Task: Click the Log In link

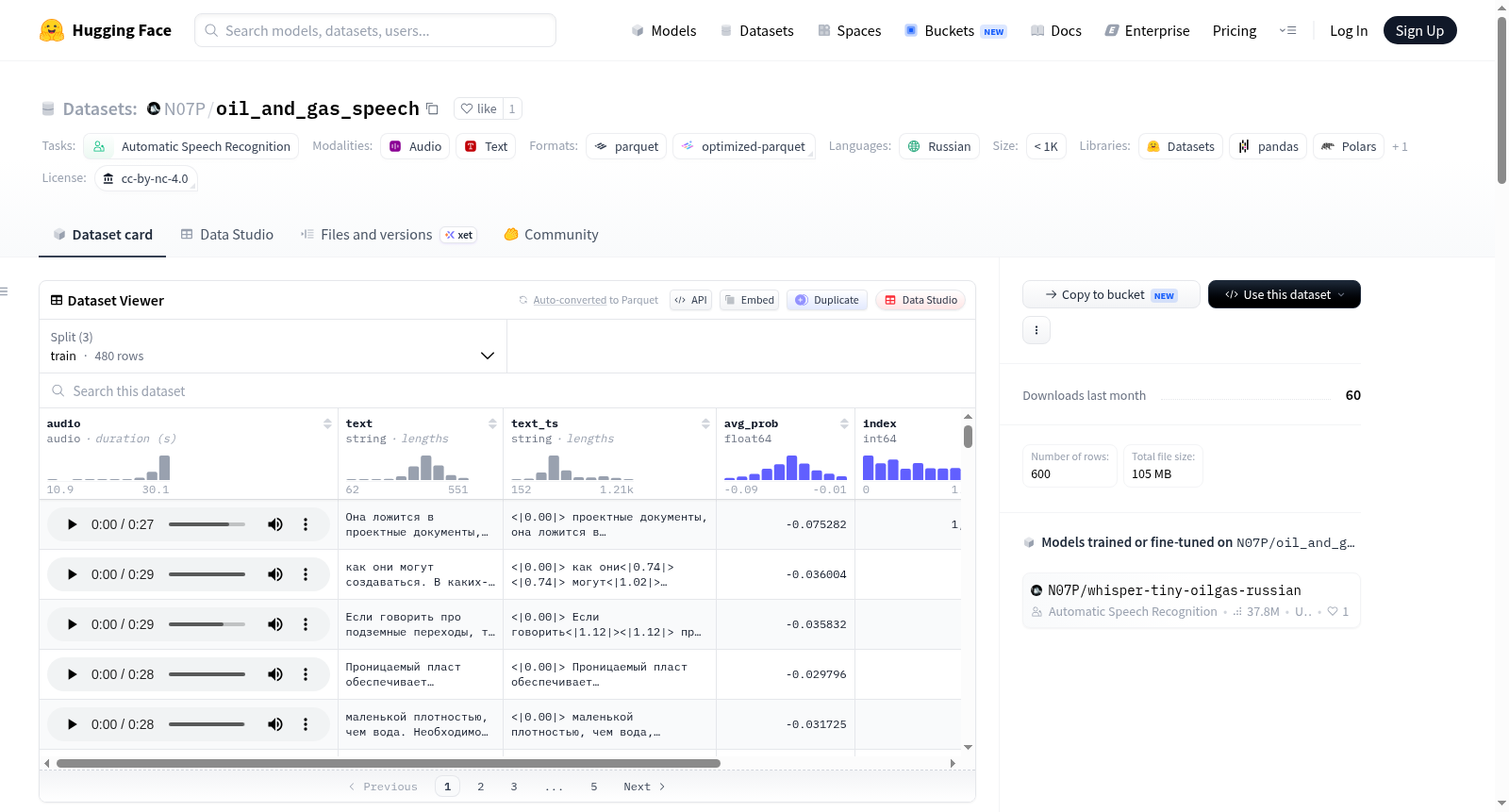Action: [1349, 31]
